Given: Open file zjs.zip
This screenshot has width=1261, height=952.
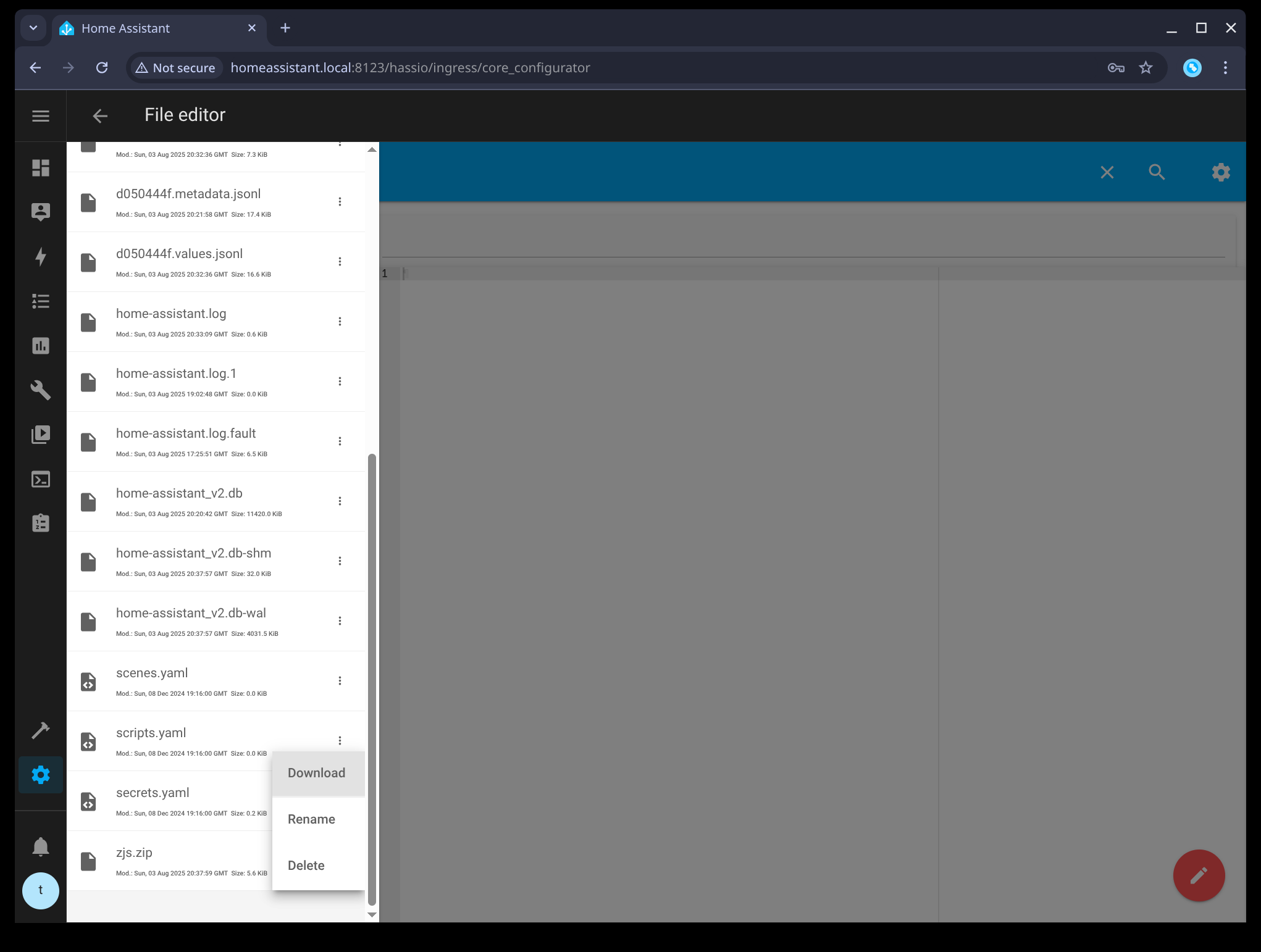Looking at the screenshot, I should coord(170,861).
